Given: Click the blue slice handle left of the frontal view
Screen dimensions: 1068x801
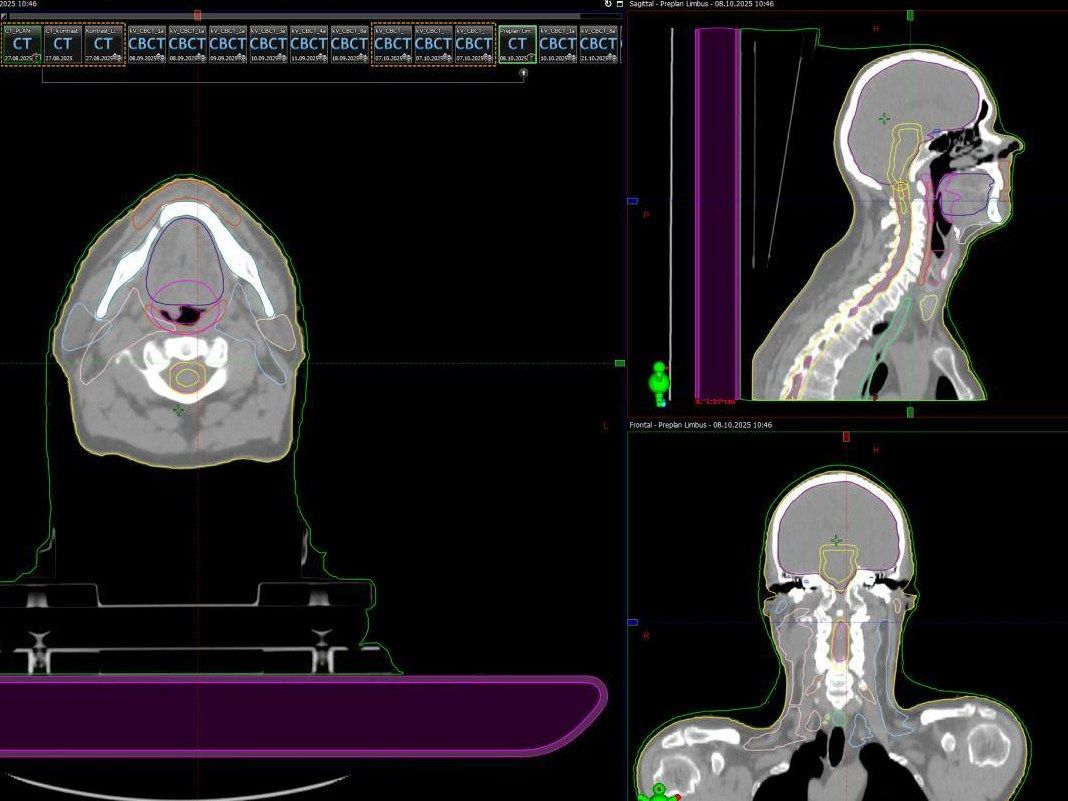Looking at the screenshot, I should click(632, 622).
